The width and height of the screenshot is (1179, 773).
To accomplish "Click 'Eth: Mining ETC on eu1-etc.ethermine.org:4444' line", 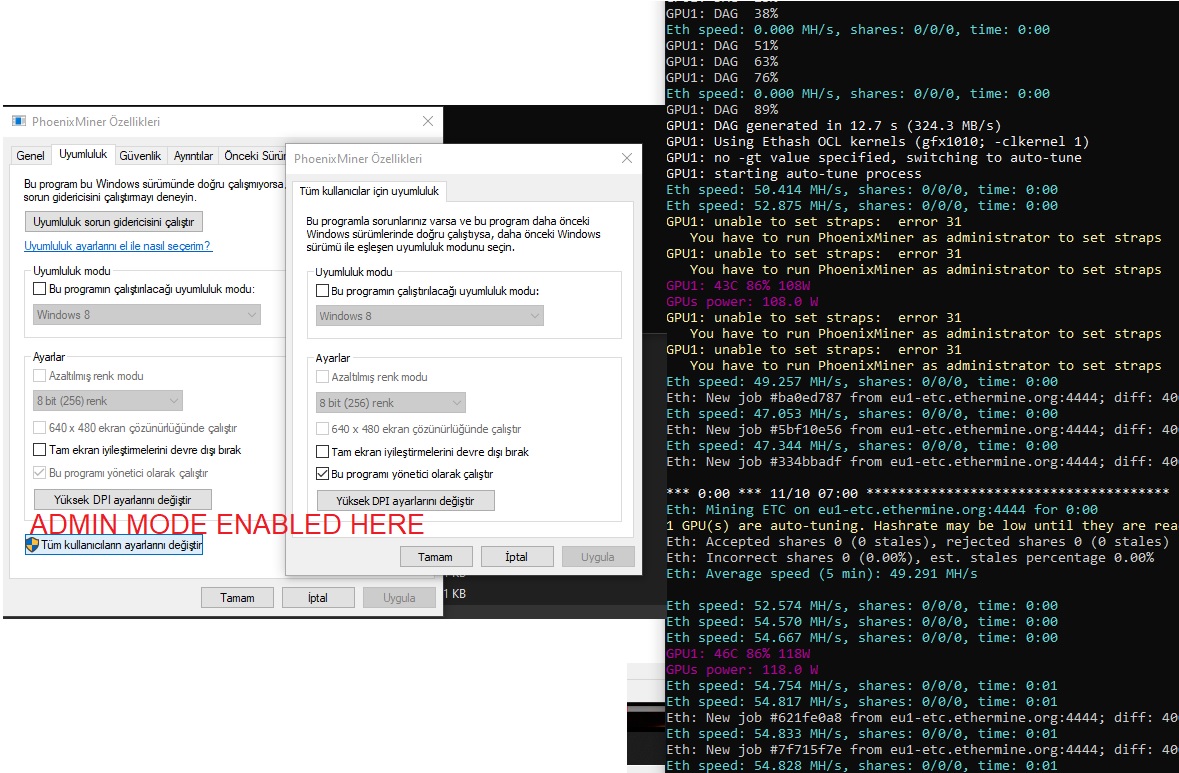I will pyautogui.click(x=881, y=510).
